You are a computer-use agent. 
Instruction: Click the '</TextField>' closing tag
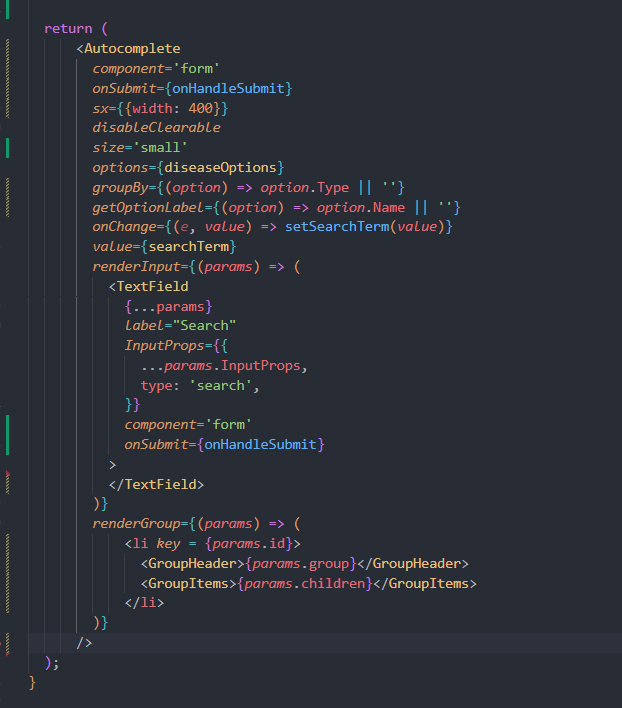tap(157, 484)
